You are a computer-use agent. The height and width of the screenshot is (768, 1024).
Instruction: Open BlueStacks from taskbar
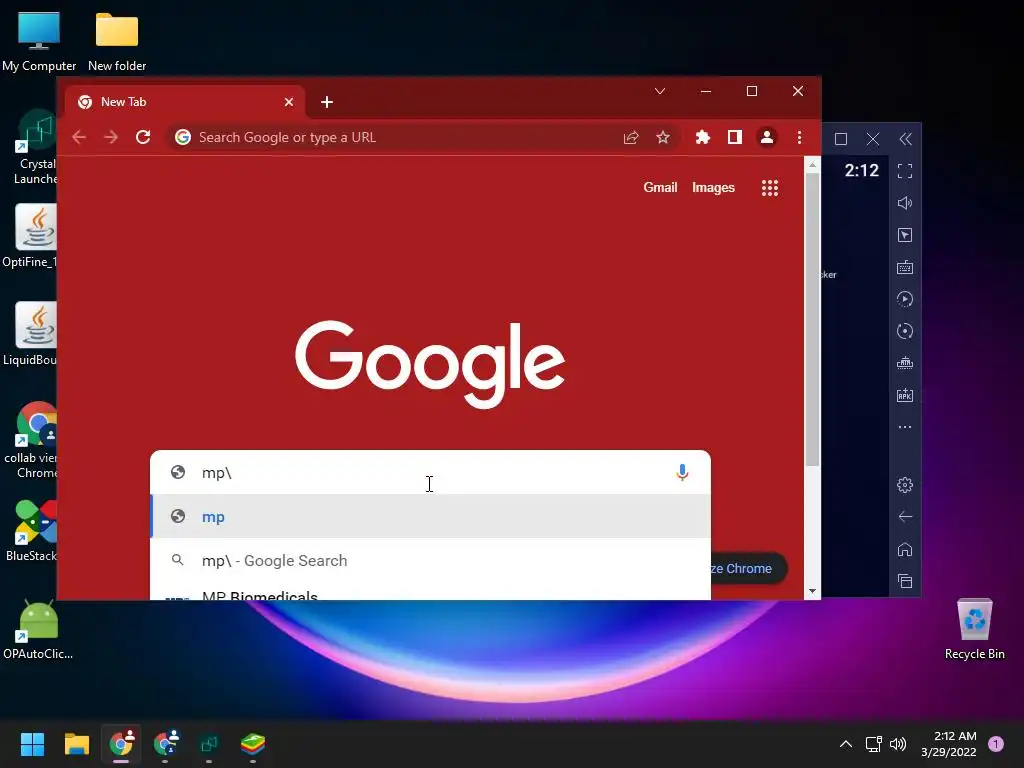click(253, 744)
